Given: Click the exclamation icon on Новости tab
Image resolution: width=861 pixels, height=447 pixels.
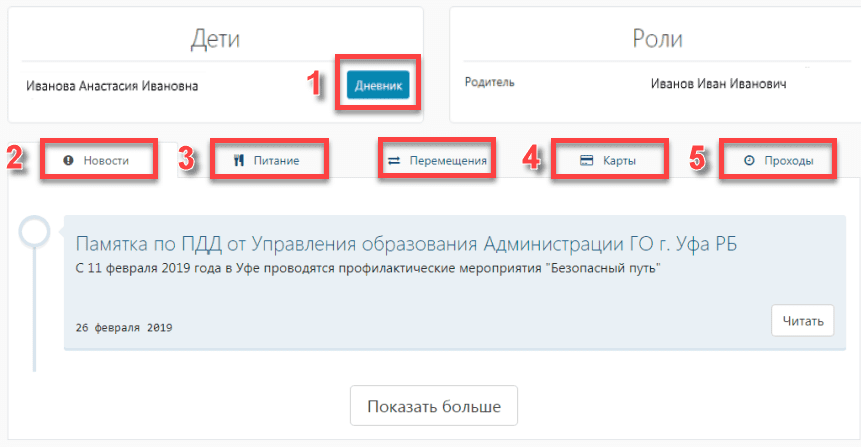Looking at the screenshot, I should click(69, 160).
